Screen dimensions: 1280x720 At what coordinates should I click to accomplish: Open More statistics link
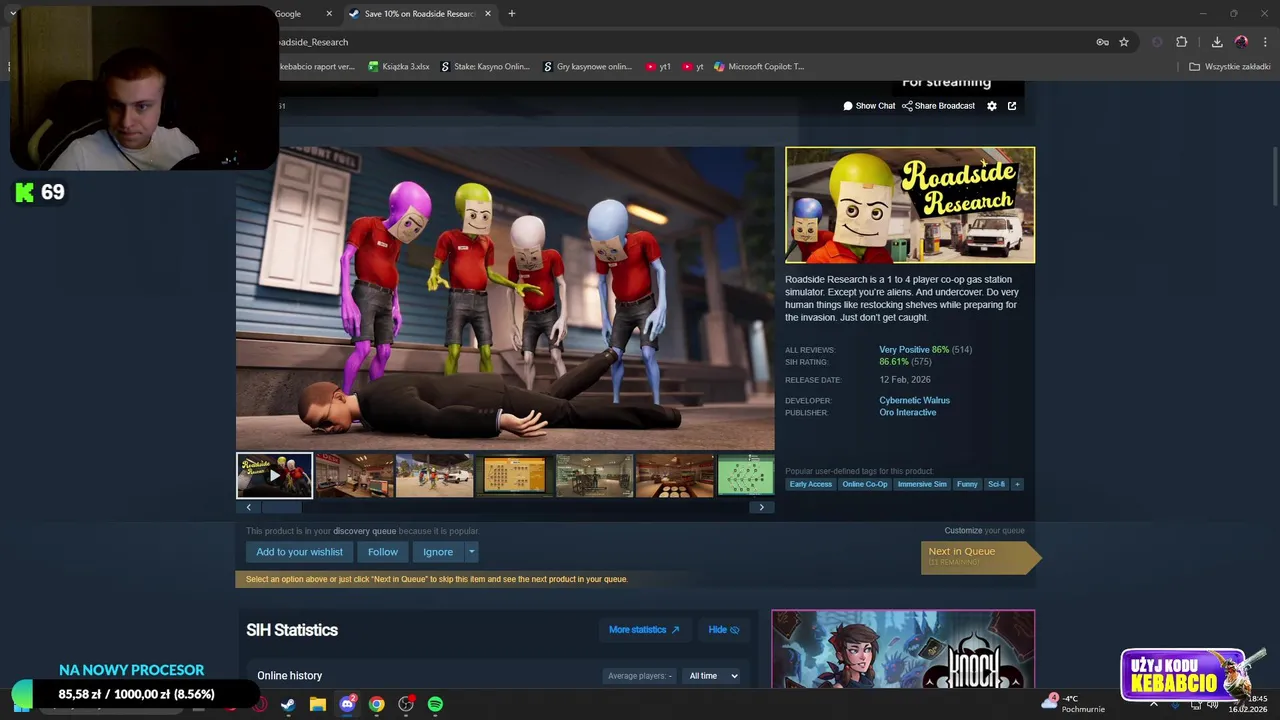point(644,630)
